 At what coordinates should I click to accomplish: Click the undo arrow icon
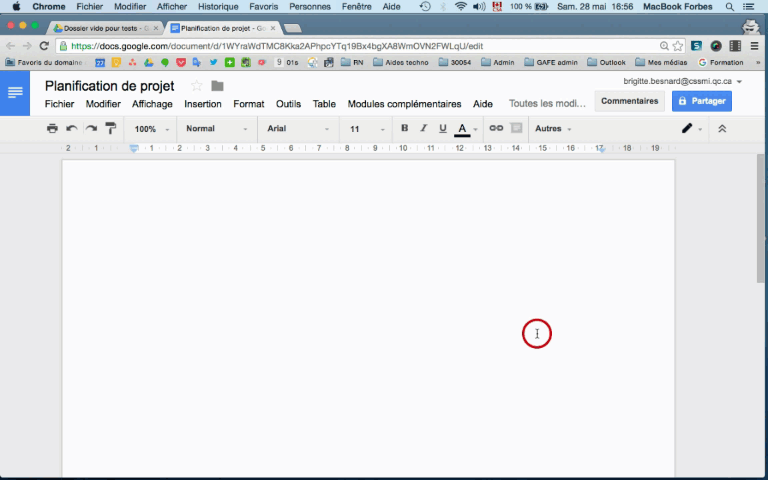pyautogui.click(x=71, y=129)
